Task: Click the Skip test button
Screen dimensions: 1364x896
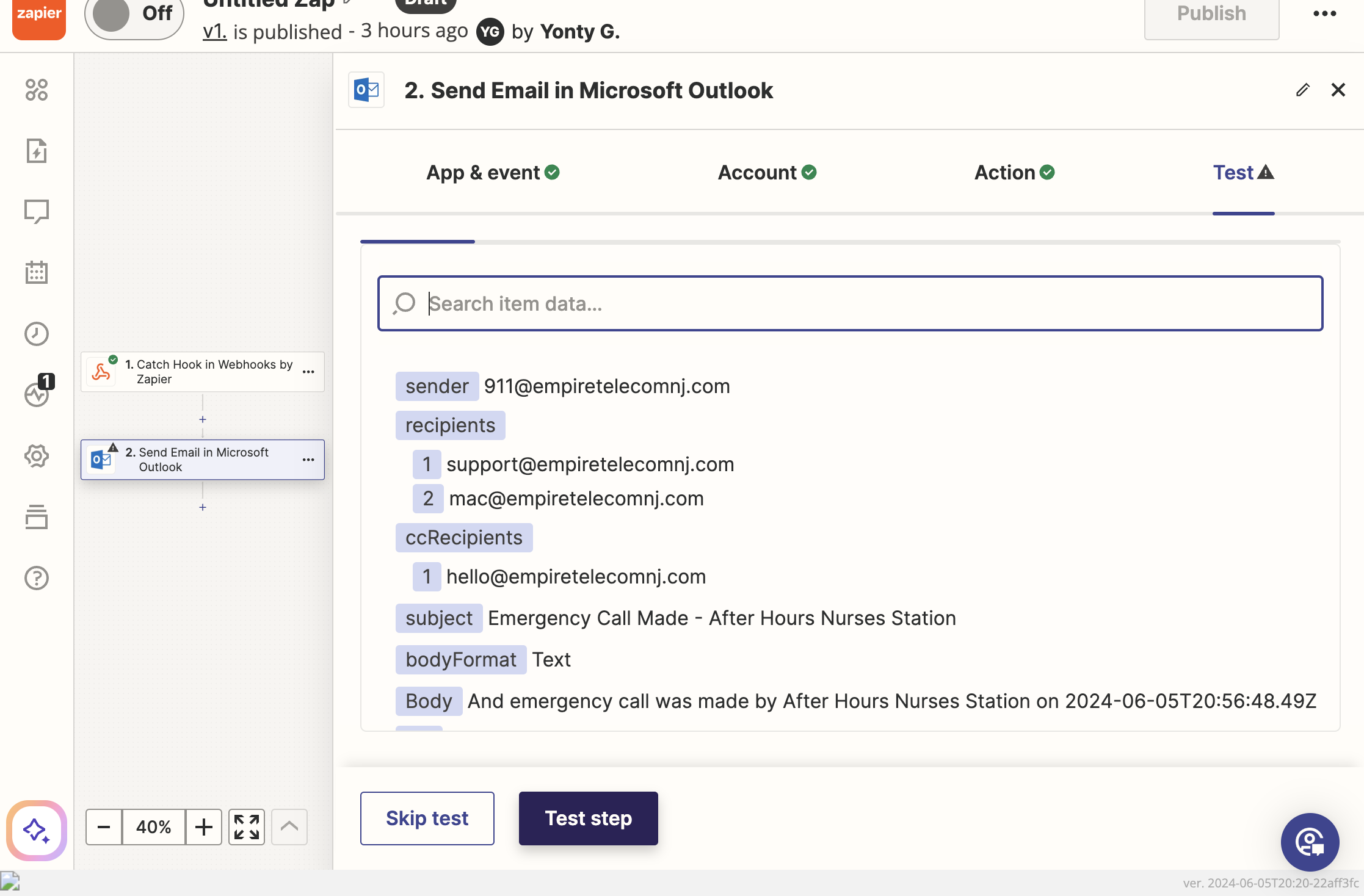Action: pyautogui.click(x=427, y=818)
